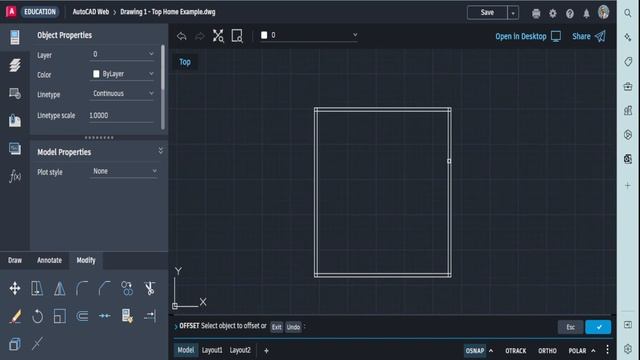The image size is (640, 360).
Task: Open f(x) panel in left sidebar
Action: click(15, 176)
